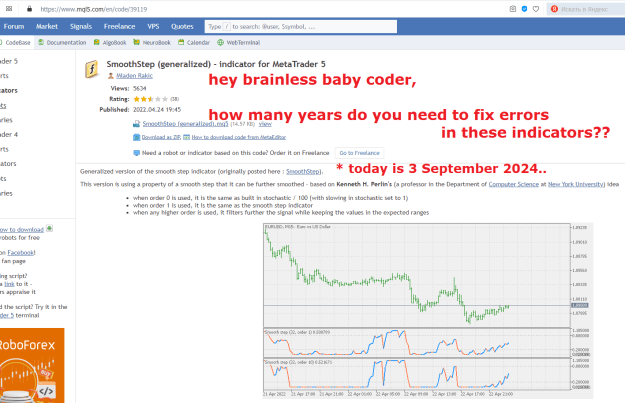Click Download as ZIP link
The height and width of the screenshot is (403, 625).
161,137
